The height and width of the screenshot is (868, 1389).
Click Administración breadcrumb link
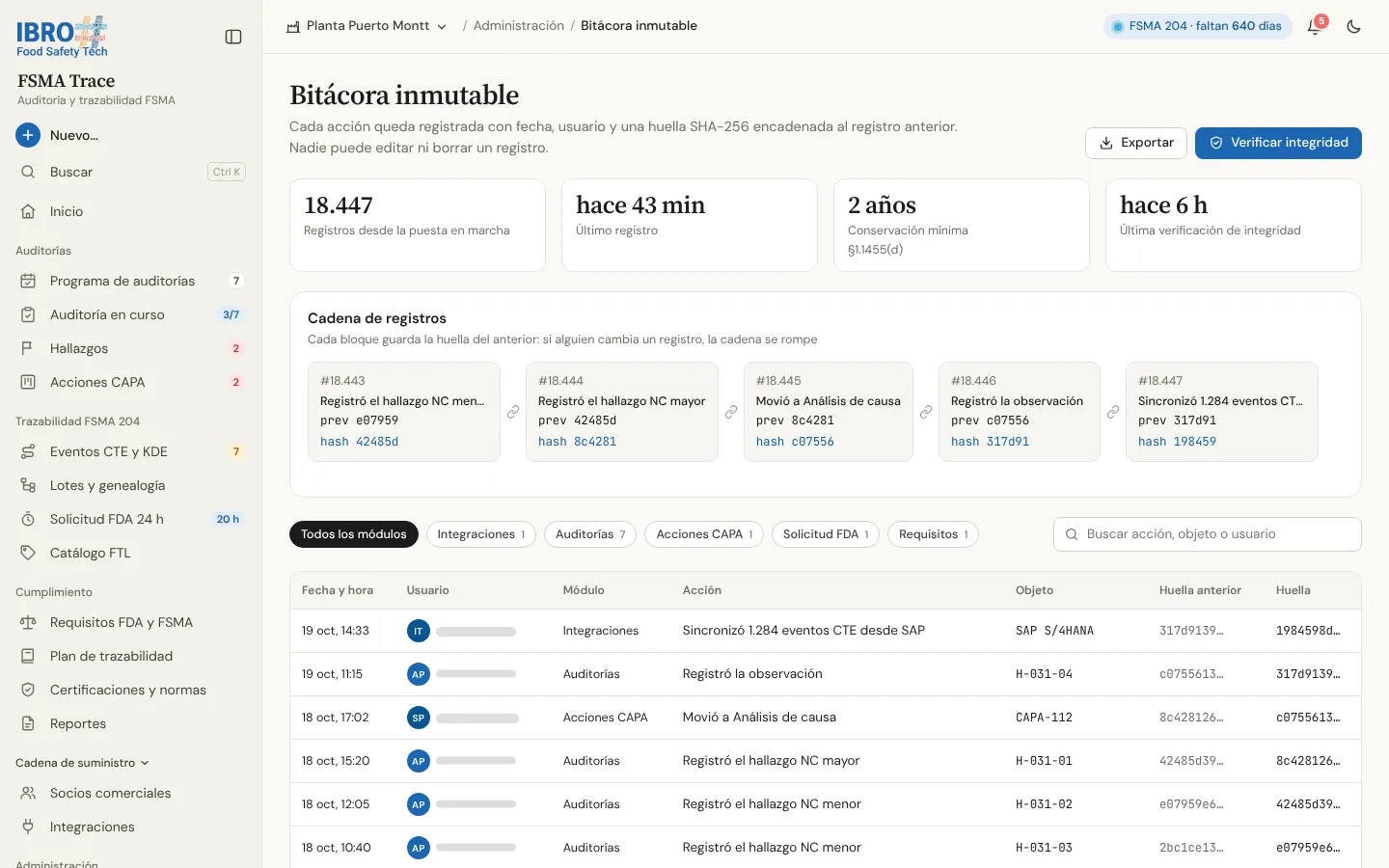pos(518,26)
